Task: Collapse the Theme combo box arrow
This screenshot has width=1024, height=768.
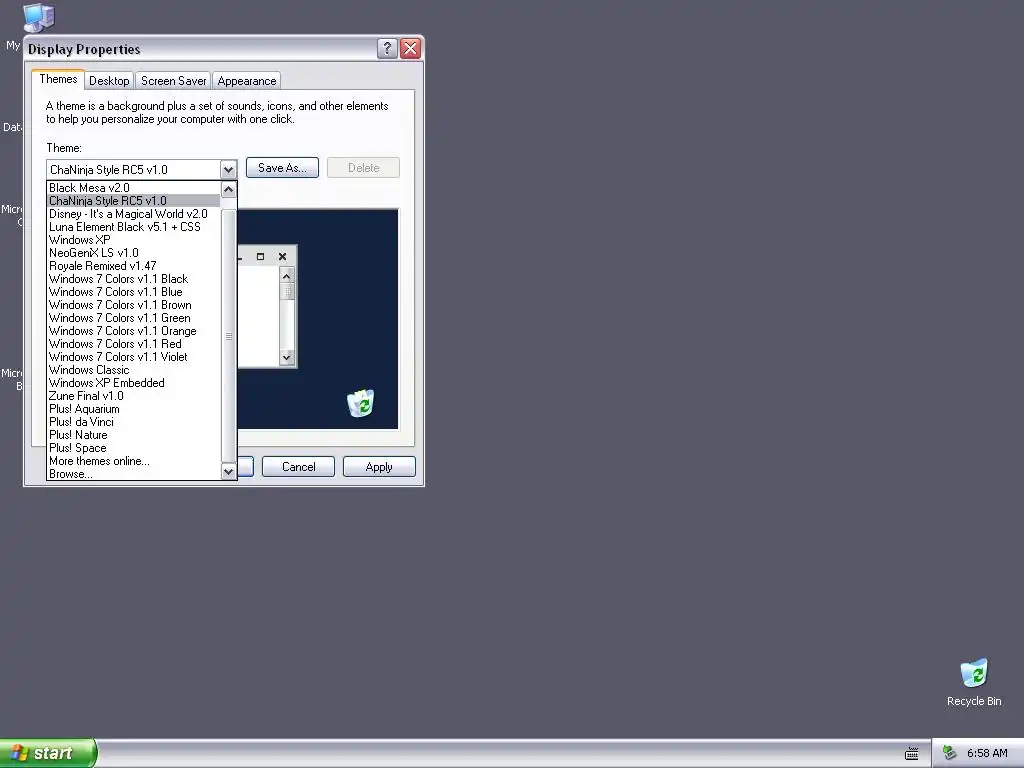Action: [x=228, y=170]
